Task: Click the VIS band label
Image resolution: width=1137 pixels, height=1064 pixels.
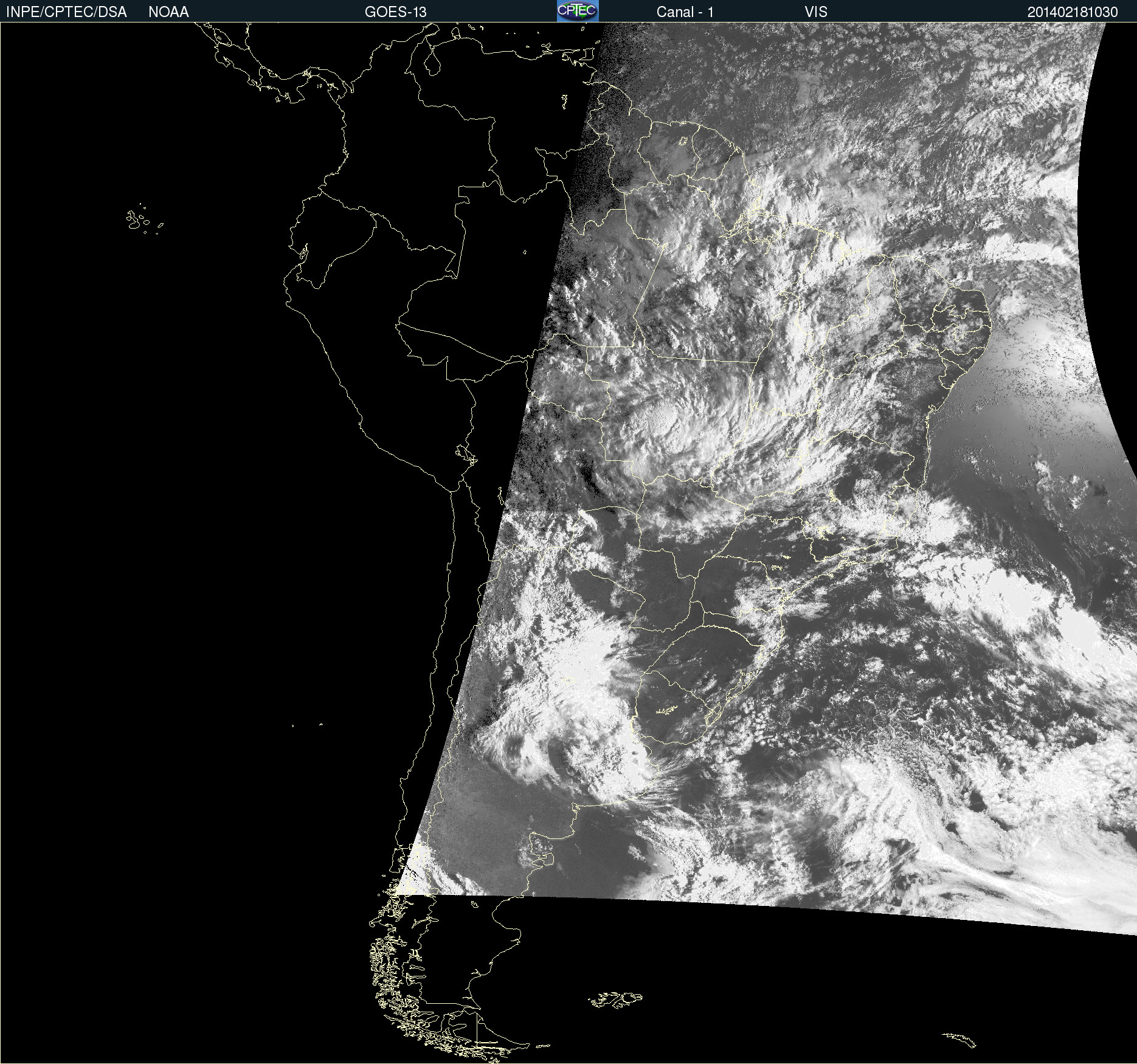Action: tap(816, 12)
